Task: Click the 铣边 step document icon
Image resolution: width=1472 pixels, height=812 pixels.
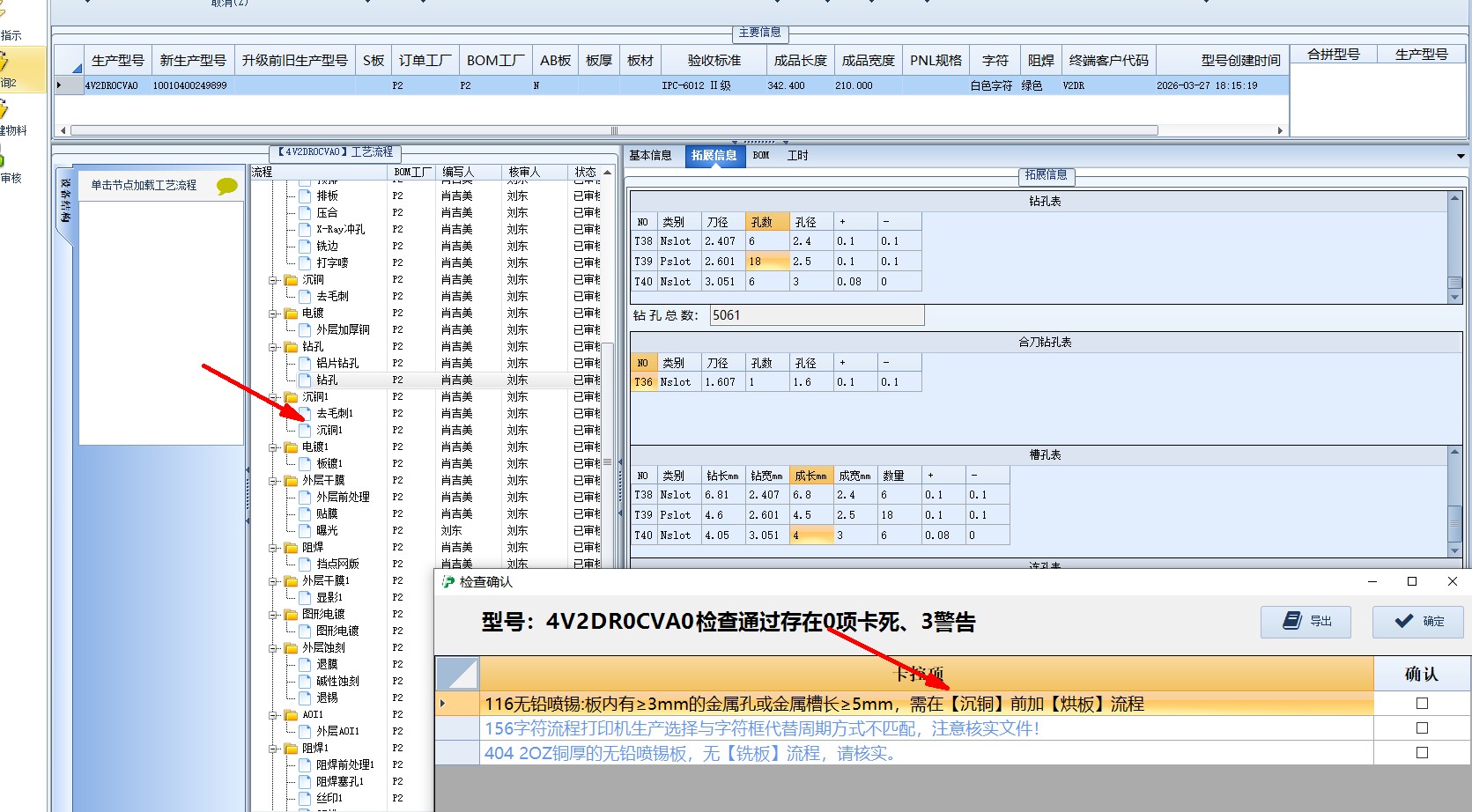Action: [x=305, y=247]
